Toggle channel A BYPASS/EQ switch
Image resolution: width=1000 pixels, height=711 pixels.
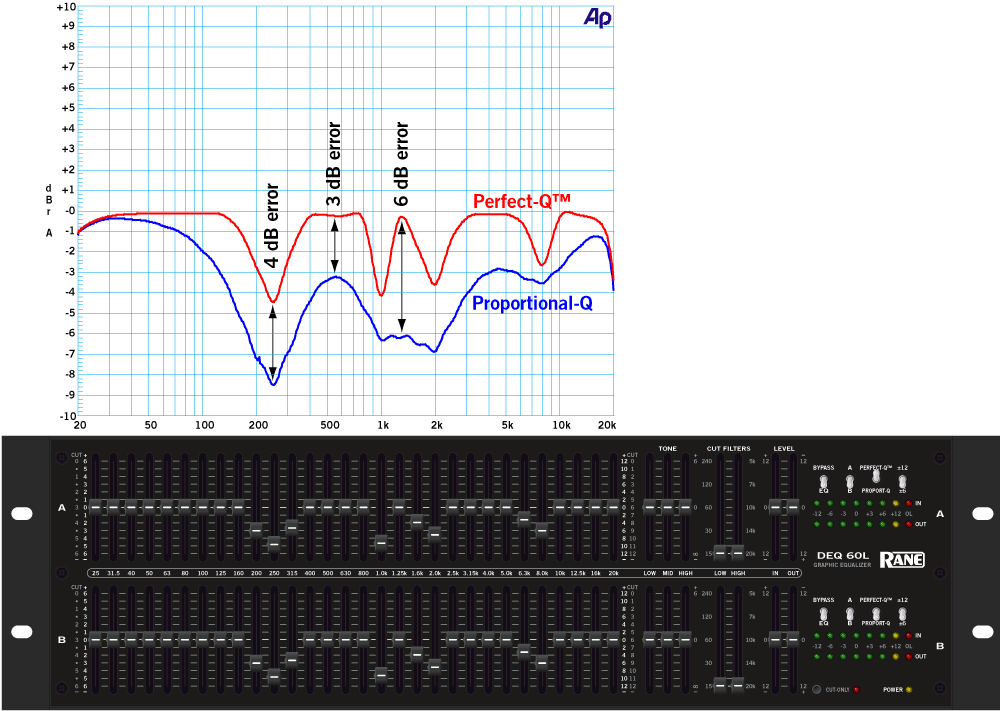tap(823, 480)
